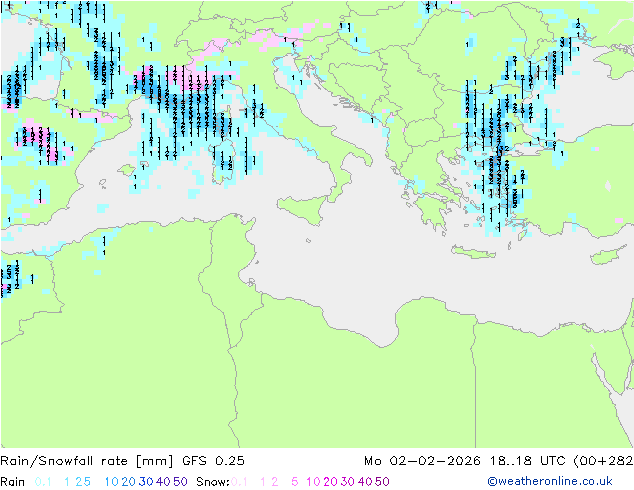Click the "18..18 UTC" time label
The image size is (634, 490).
(528, 461)
